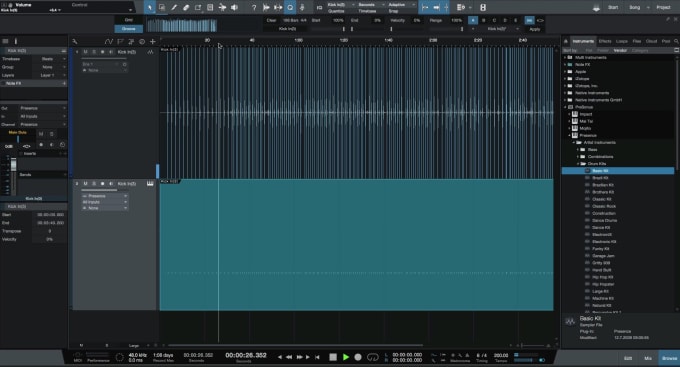Open the track list icon
Image resolution: width=680 pixels, height=367 pixels.
[x=5, y=41]
